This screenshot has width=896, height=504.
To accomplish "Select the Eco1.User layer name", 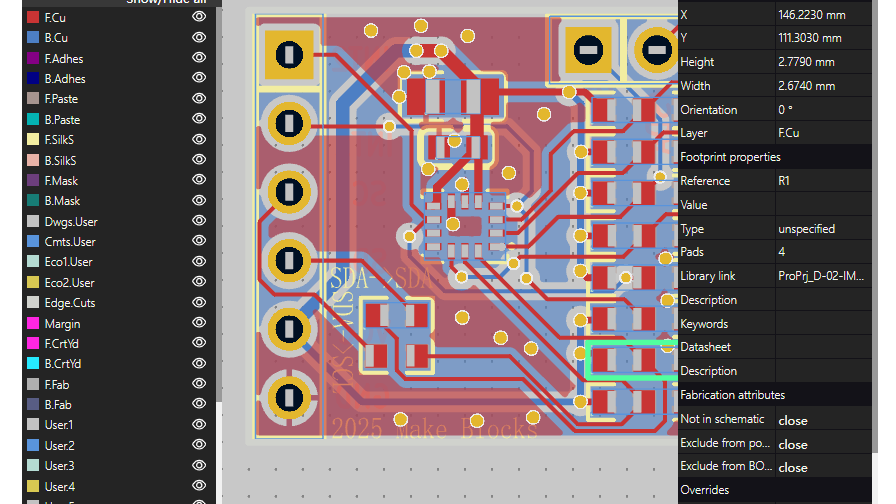I will 70,262.
